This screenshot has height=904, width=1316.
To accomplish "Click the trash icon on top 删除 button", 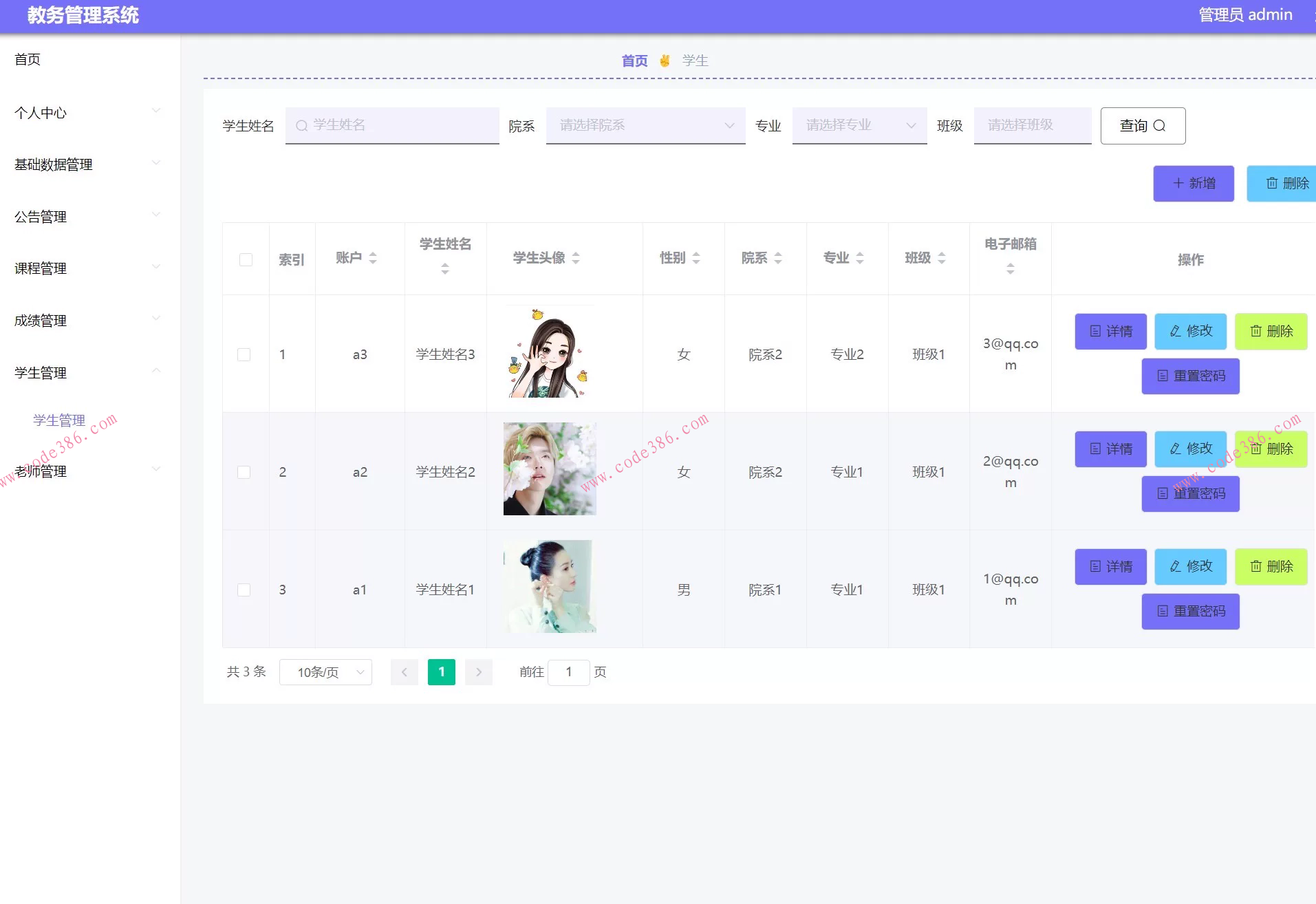I will (1273, 183).
